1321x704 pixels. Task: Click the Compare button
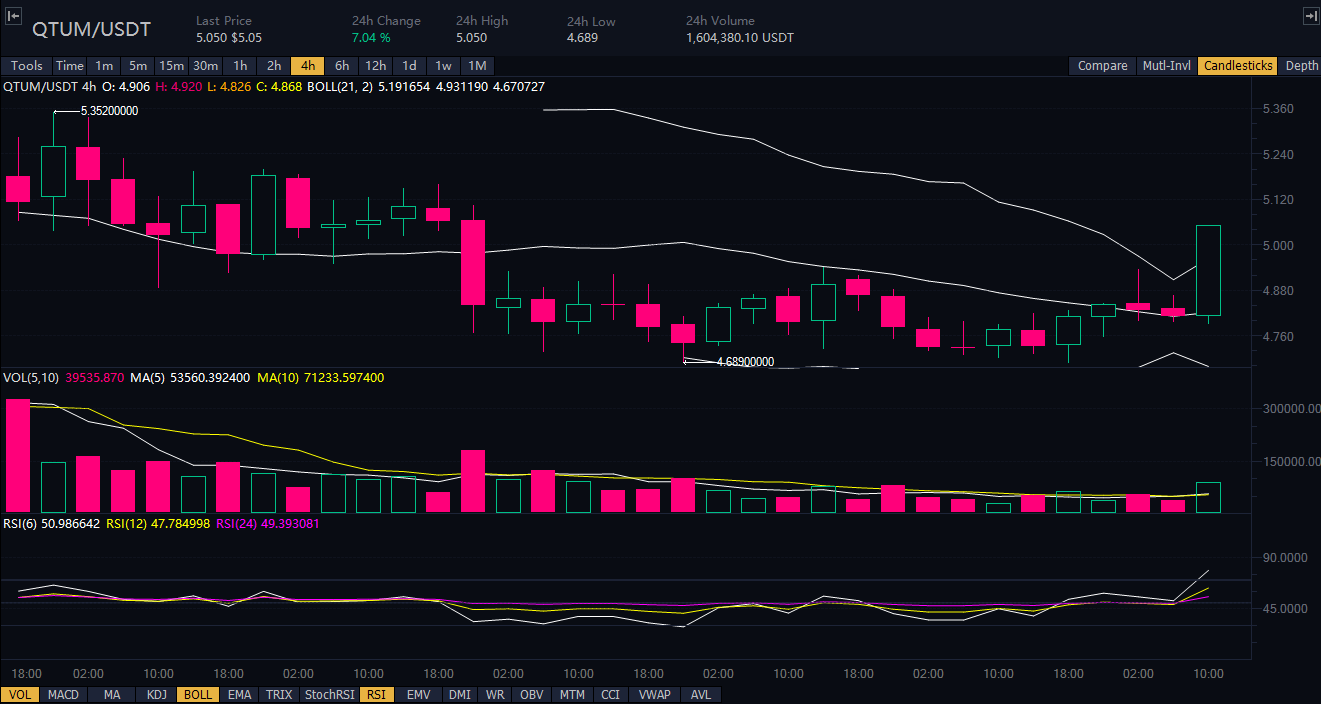(1102, 66)
